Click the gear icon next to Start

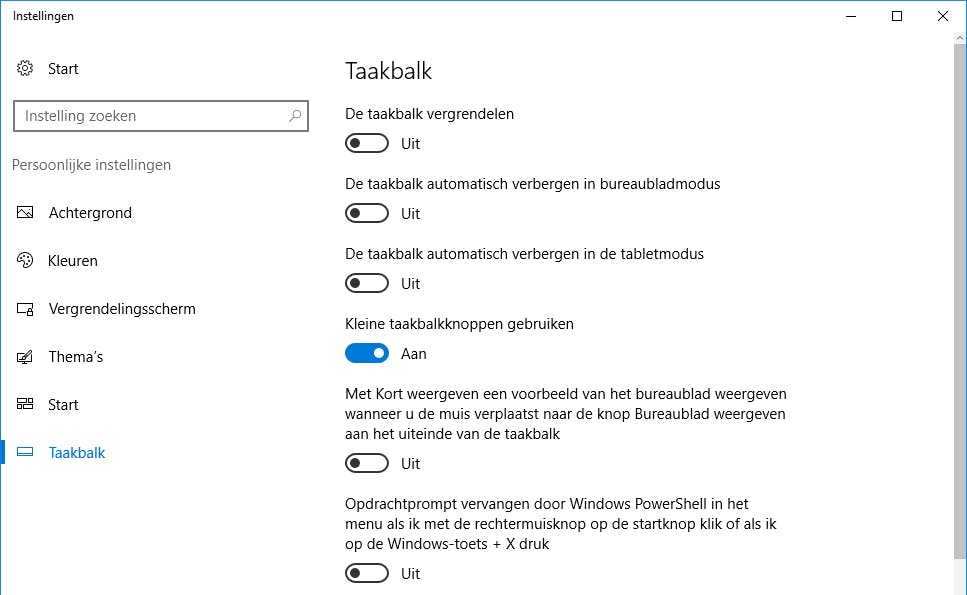click(x=26, y=69)
